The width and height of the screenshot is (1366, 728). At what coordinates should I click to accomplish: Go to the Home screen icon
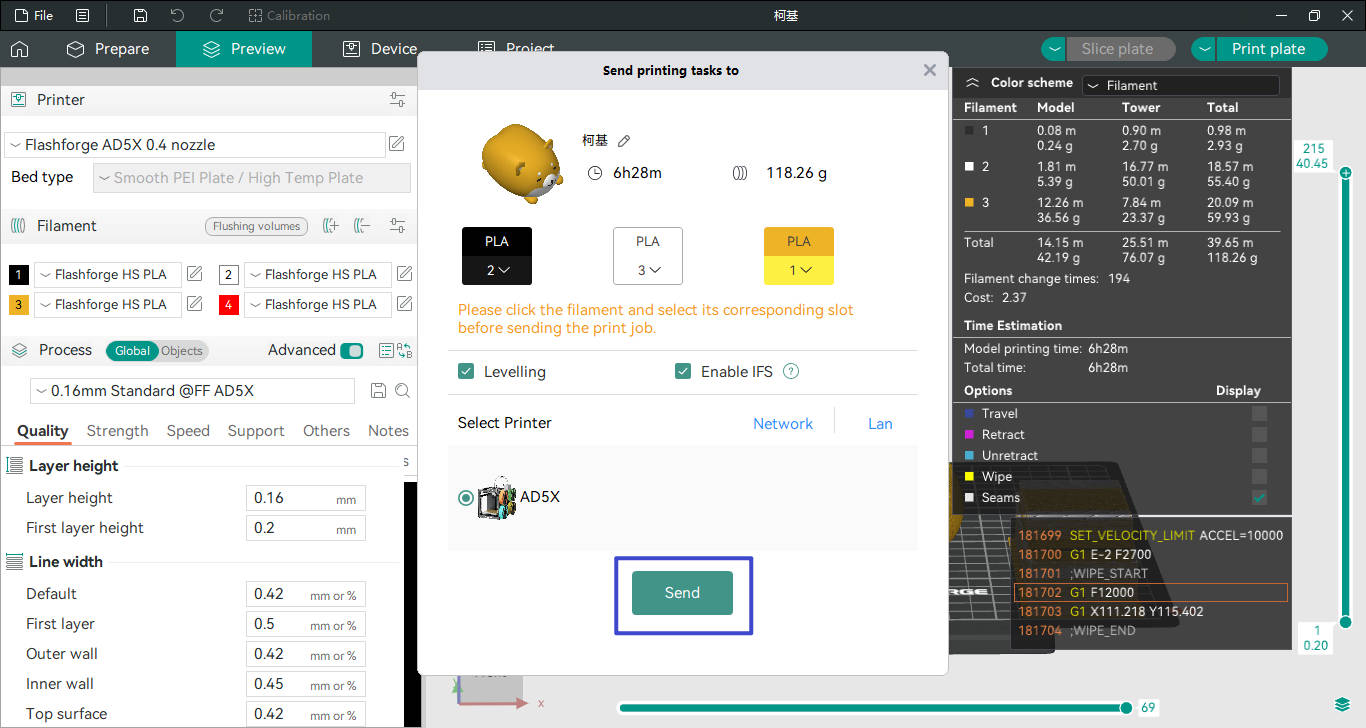coord(19,49)
